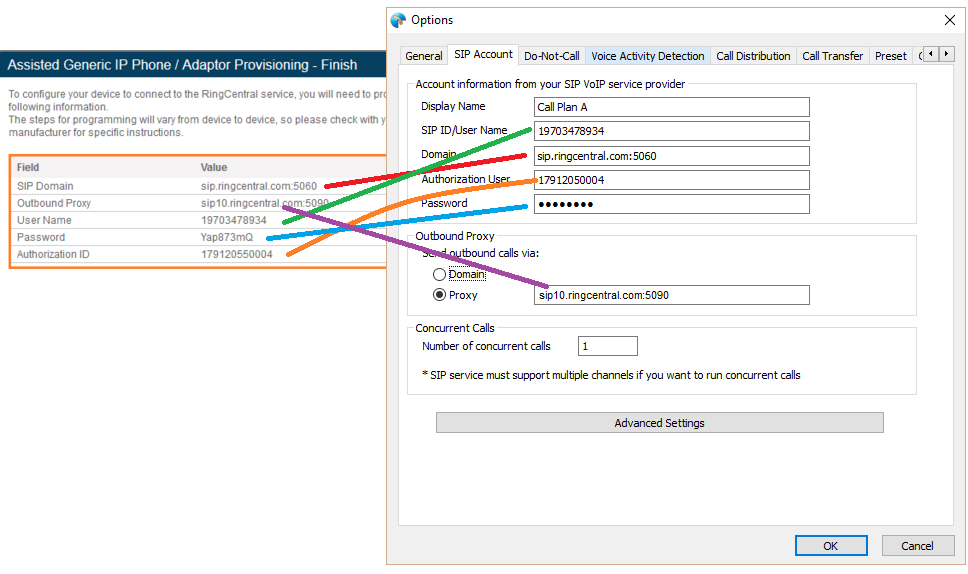Click the SIP ID/User Name field
The width and height of the screenshot is (968, 574).
click(x=672, y=131)
